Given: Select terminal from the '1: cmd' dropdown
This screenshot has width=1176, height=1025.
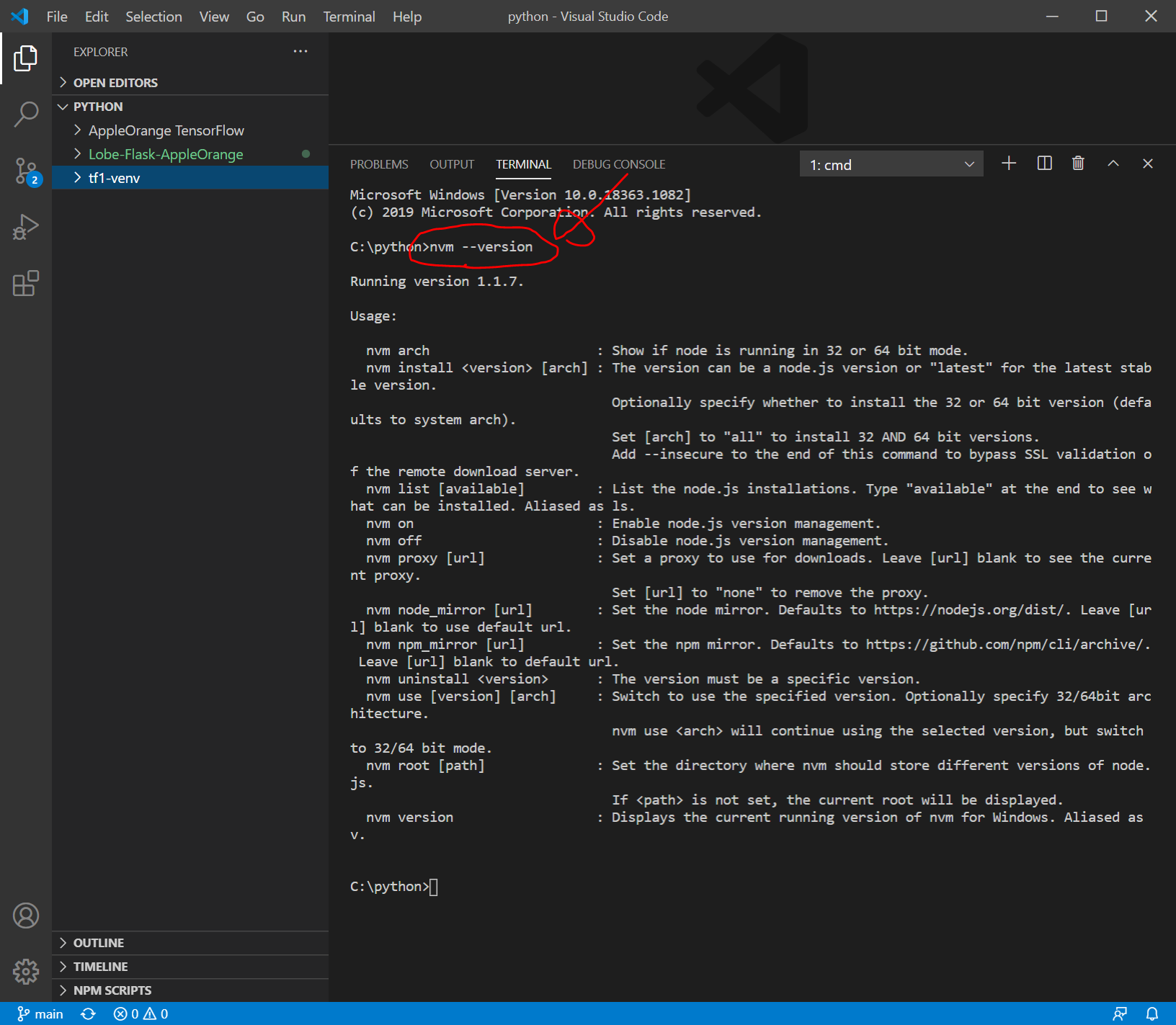Looking at the screenshot, I should 891,164.
